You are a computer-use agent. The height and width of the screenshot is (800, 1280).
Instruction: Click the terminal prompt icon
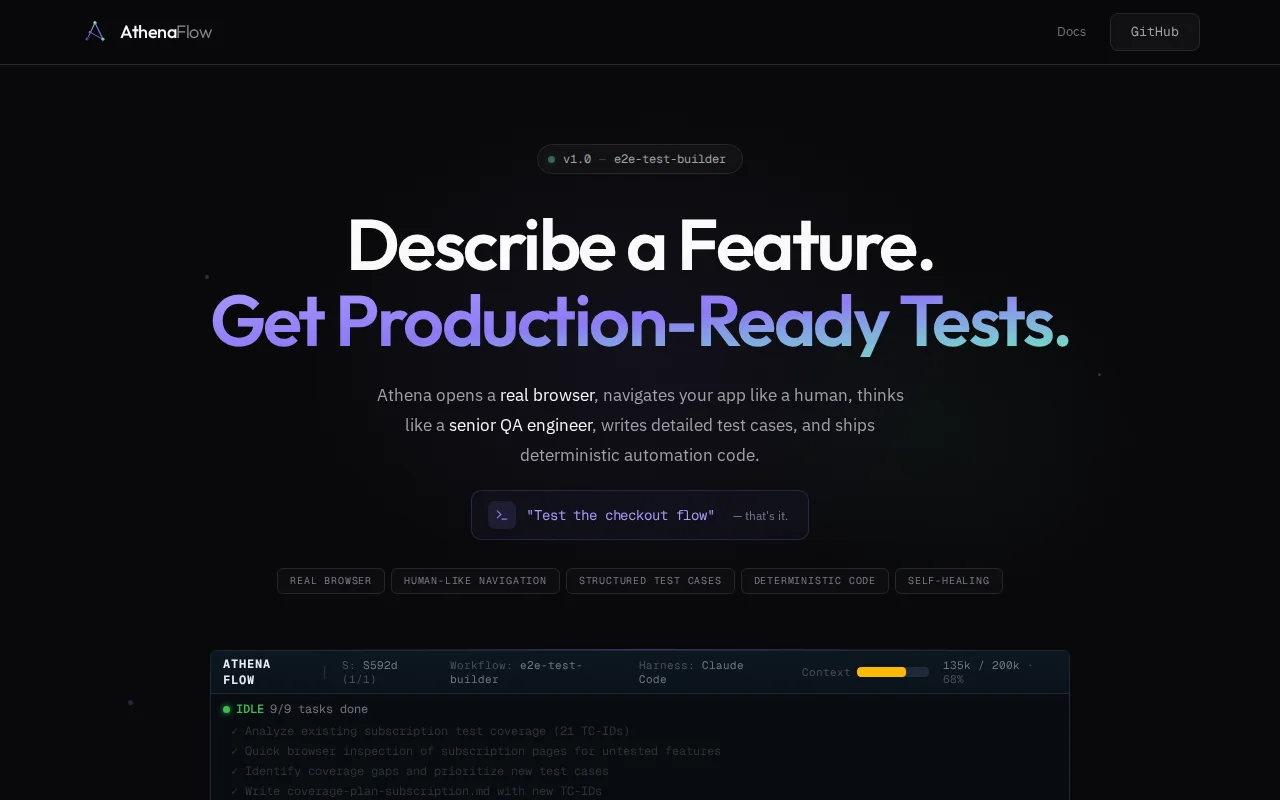point(502,515)
